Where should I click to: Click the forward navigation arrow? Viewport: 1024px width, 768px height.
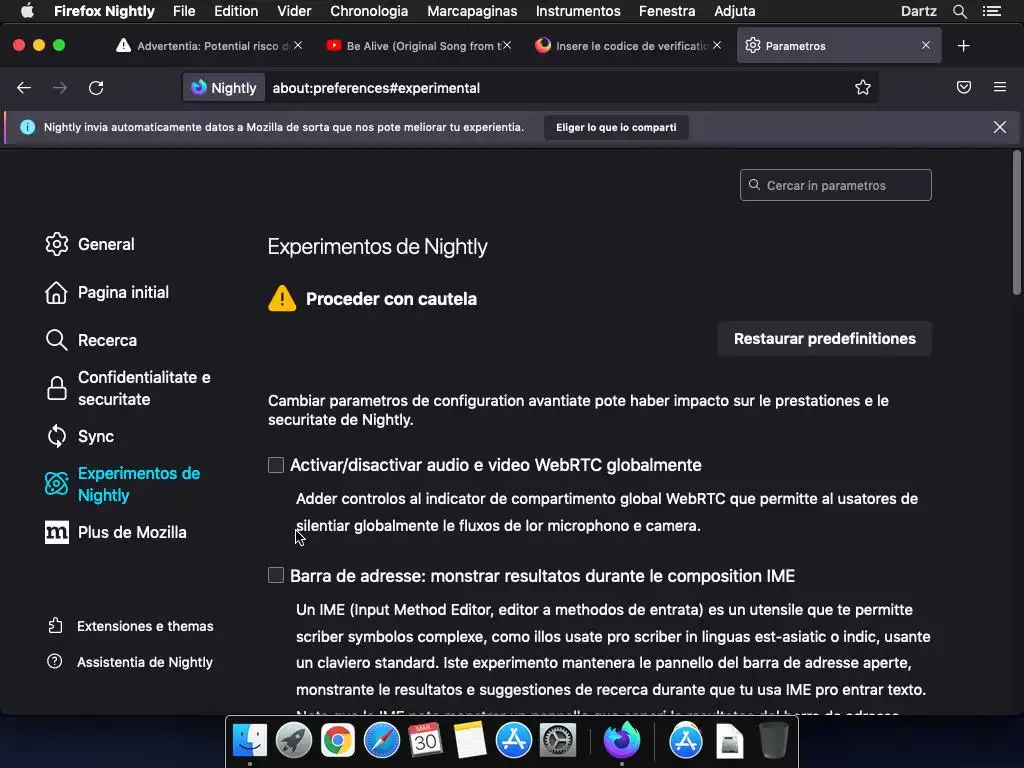click(x=60, y=88)
